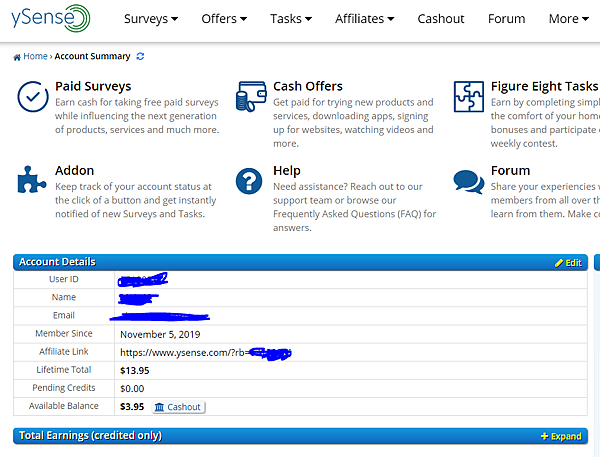600x457 pixels.
Task: Open the Affiliates dropdown menu
Action: 364,19
